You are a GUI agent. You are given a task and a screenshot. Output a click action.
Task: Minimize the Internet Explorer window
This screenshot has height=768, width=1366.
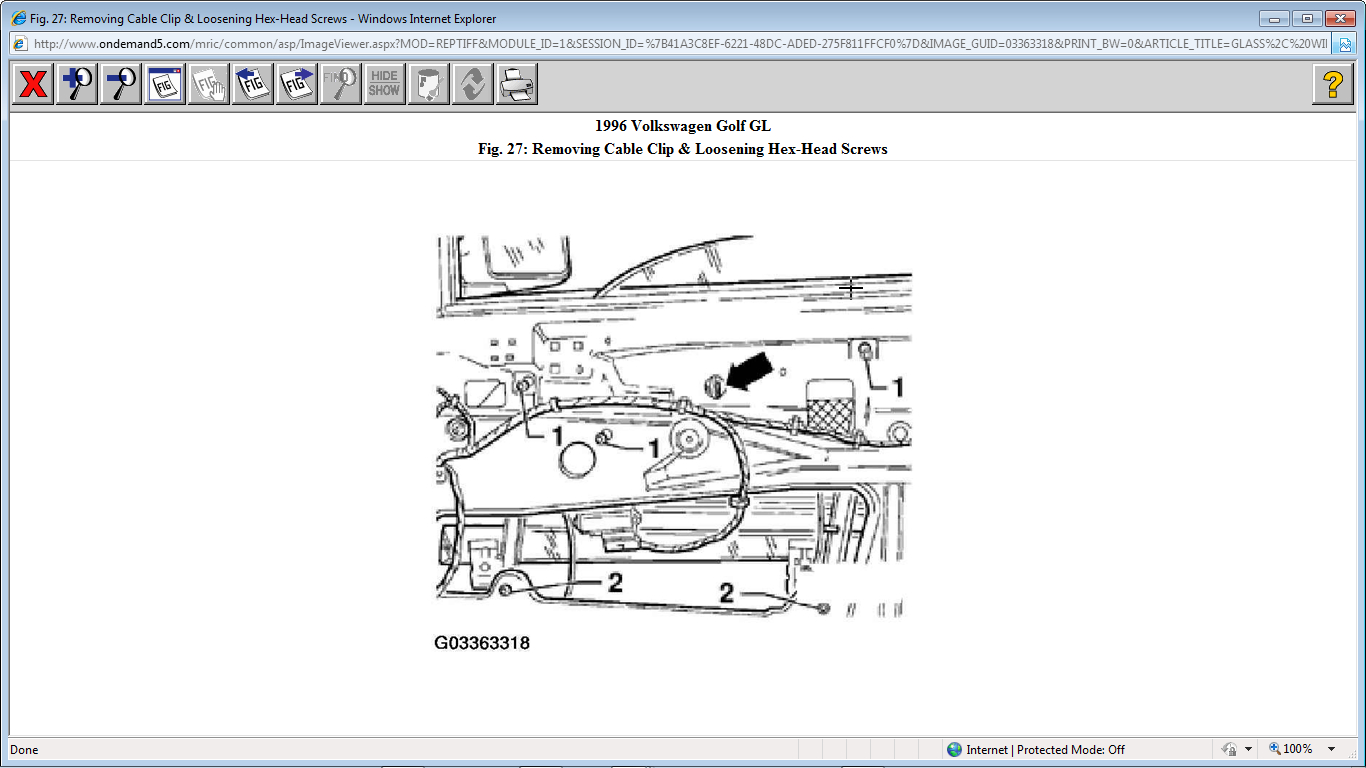pos(1274,18)
